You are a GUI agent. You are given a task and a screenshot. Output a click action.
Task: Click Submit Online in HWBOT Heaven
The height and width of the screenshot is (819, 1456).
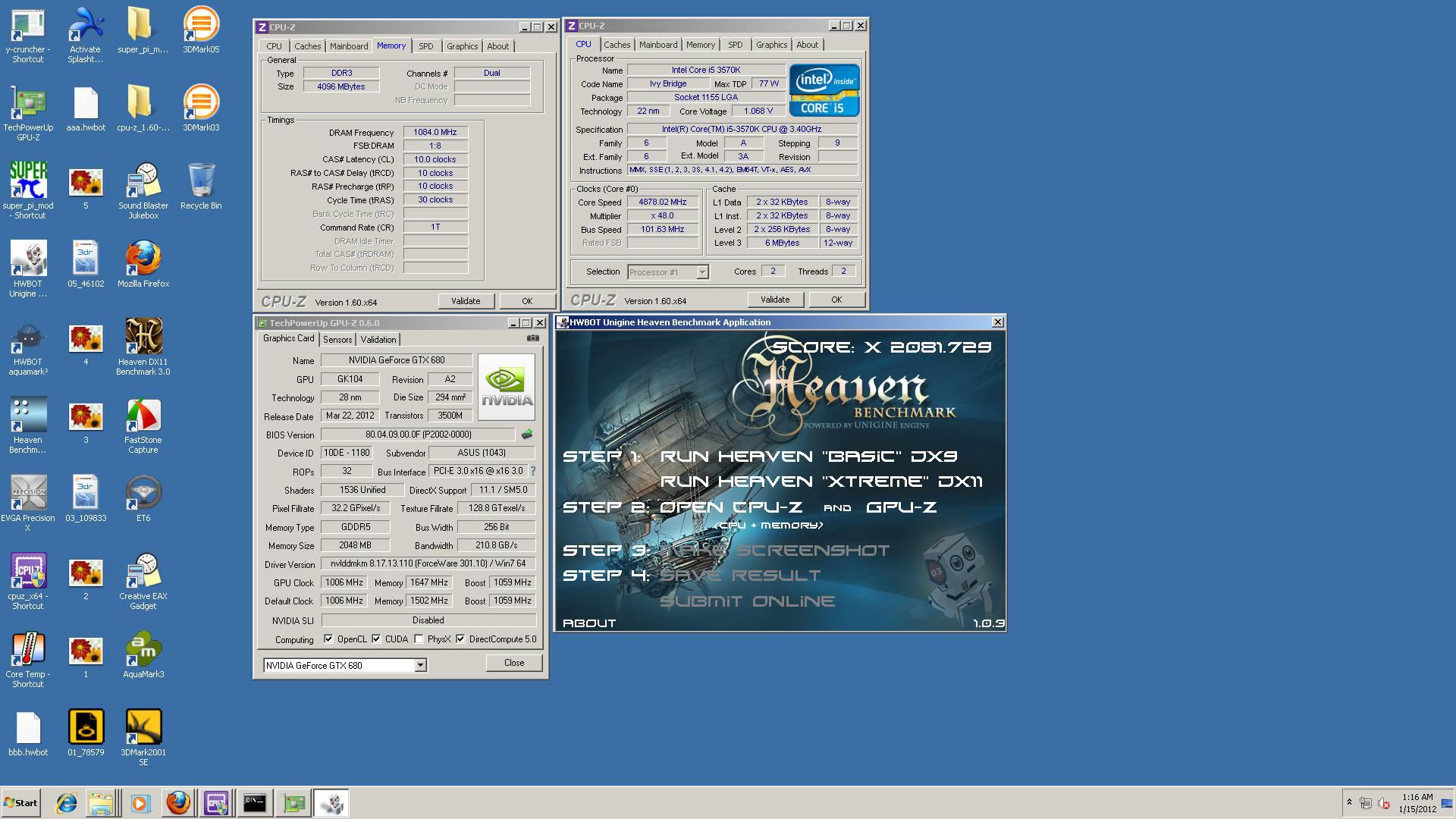[x=748, y=601]
